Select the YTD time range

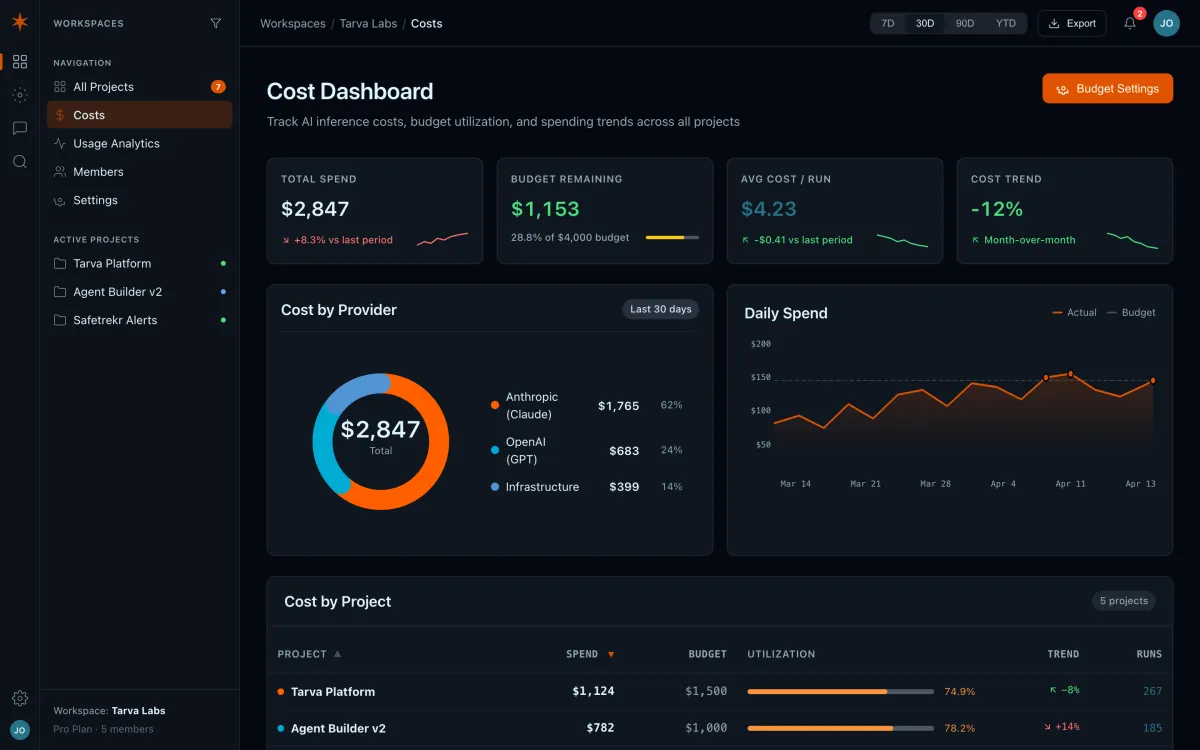click(x=1006, y=23)
